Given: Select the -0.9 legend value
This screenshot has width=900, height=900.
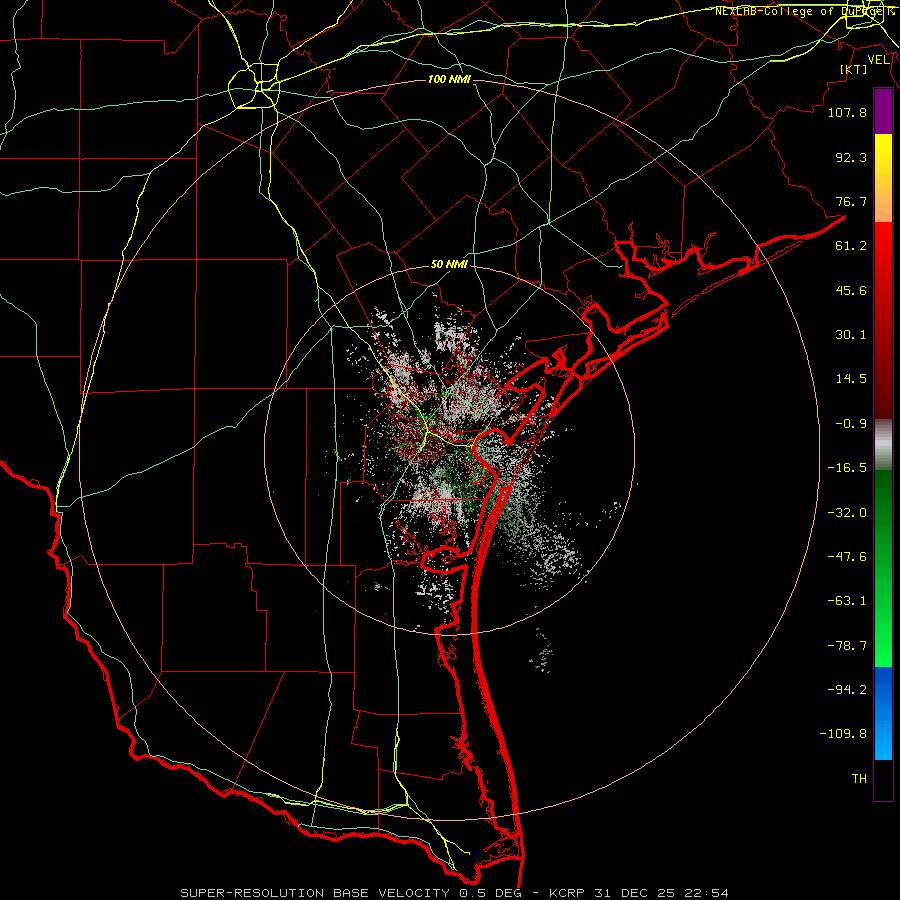Looking at the screenshot, I should (851, 424).
